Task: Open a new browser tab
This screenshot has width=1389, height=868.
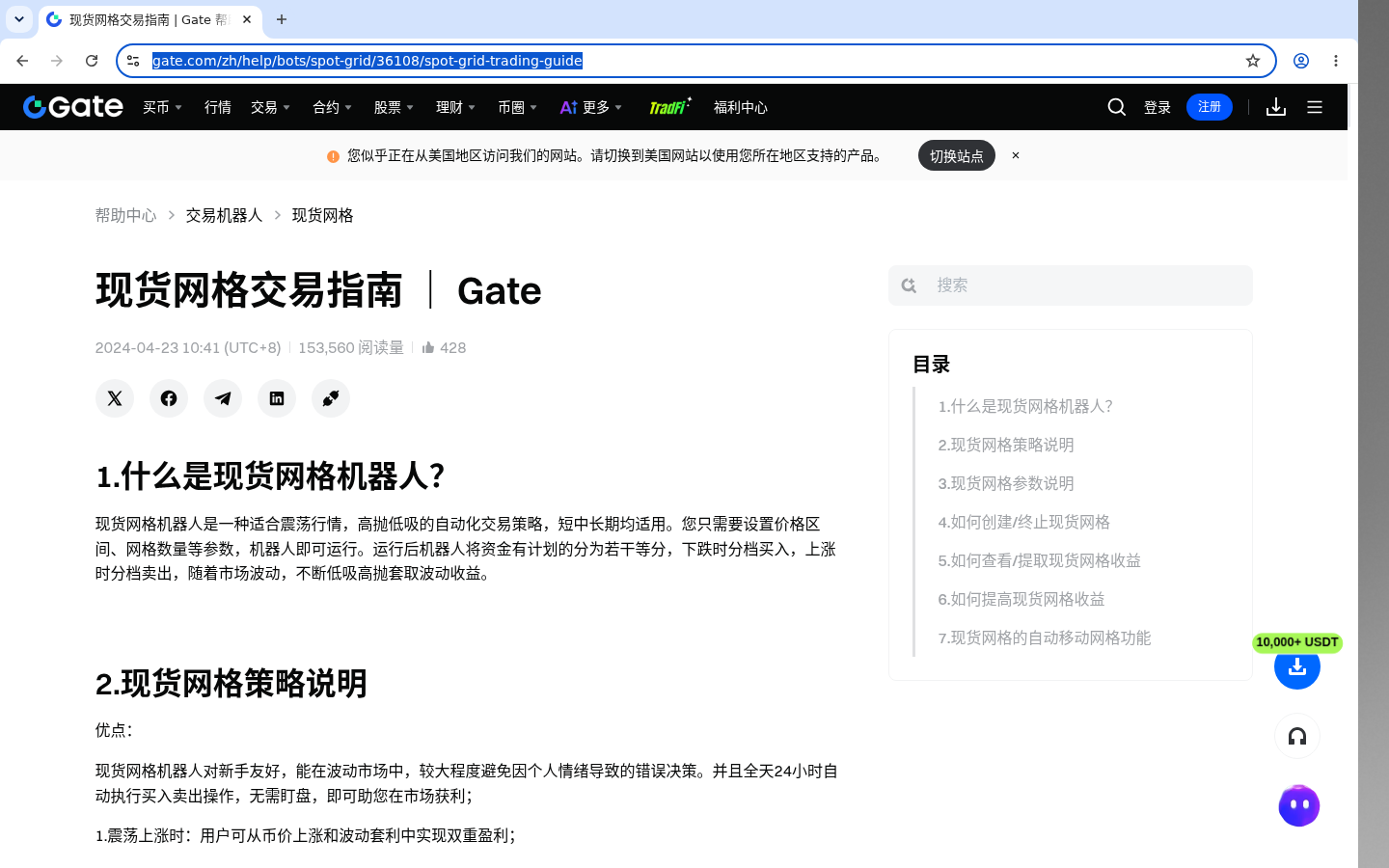Action: tap(282, 19)
